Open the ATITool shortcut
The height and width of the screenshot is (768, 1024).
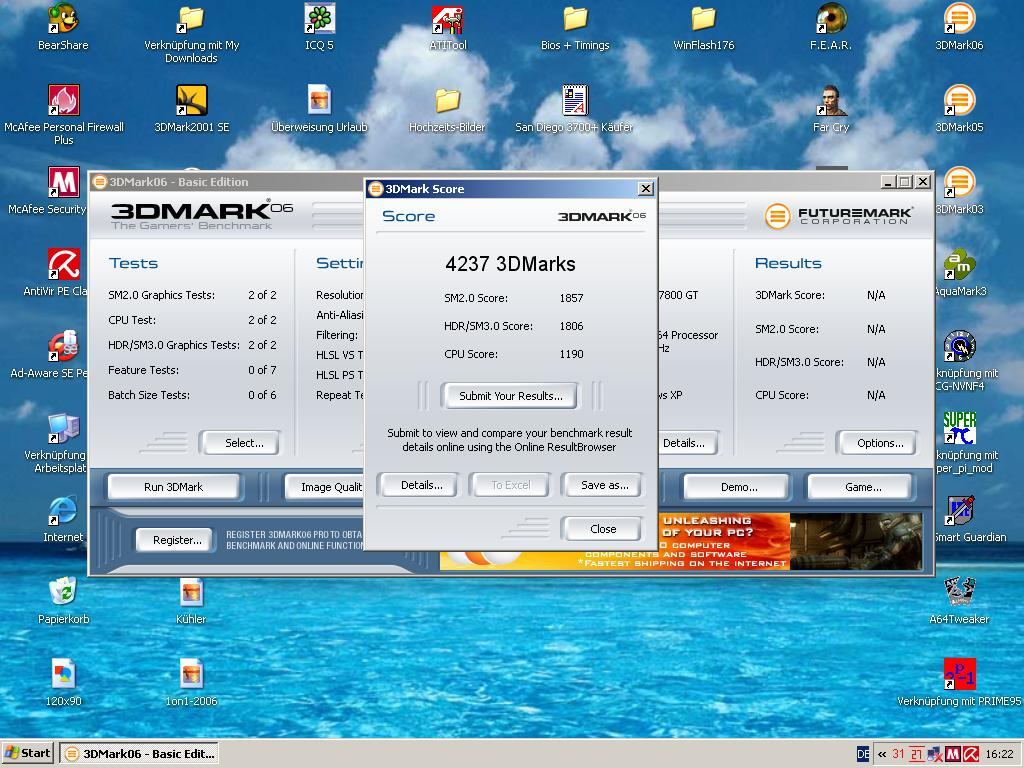click(x=447, y=18)
